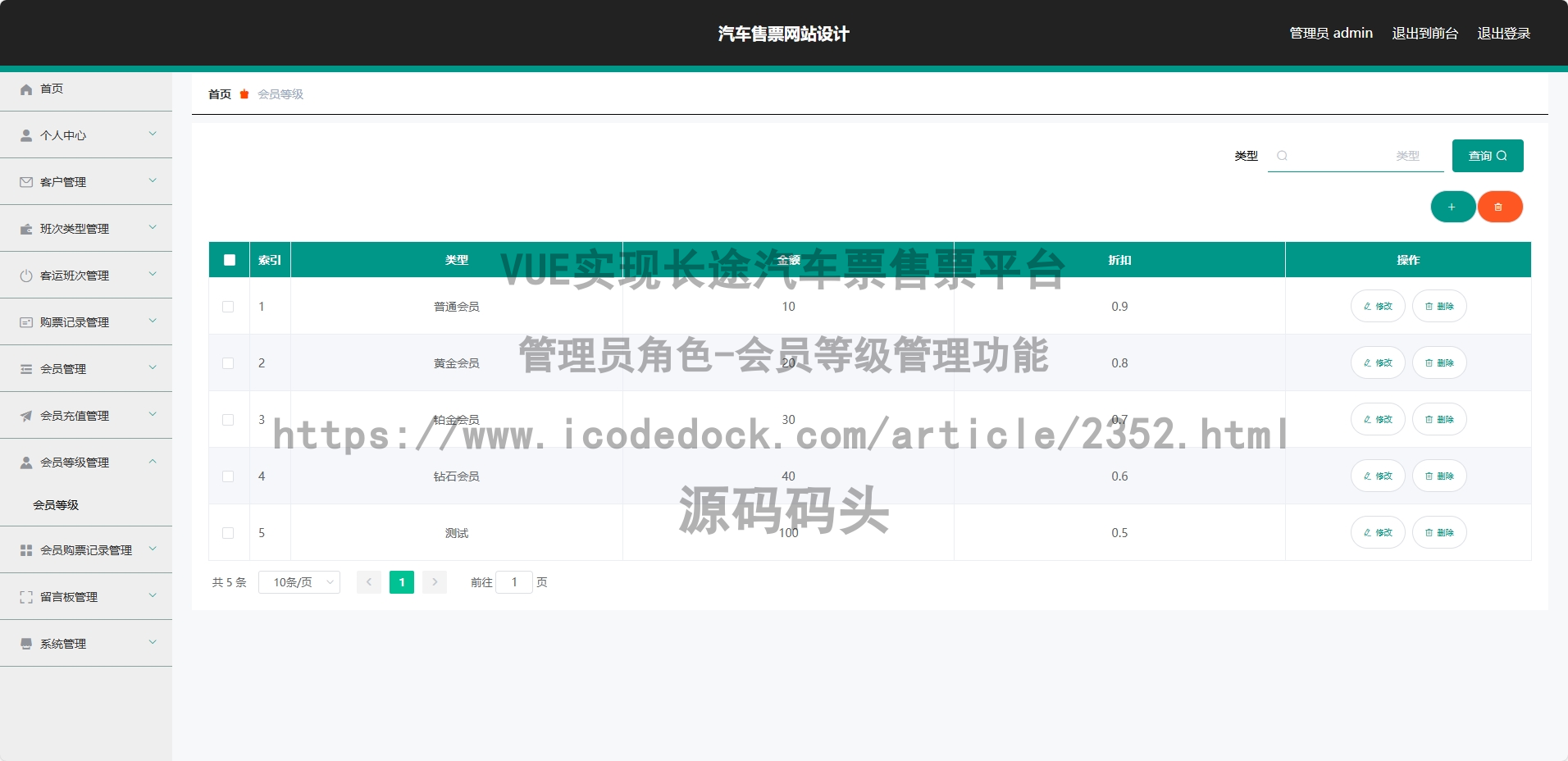Expand the 会员充值管理 chevron

[x=153, y=414]
